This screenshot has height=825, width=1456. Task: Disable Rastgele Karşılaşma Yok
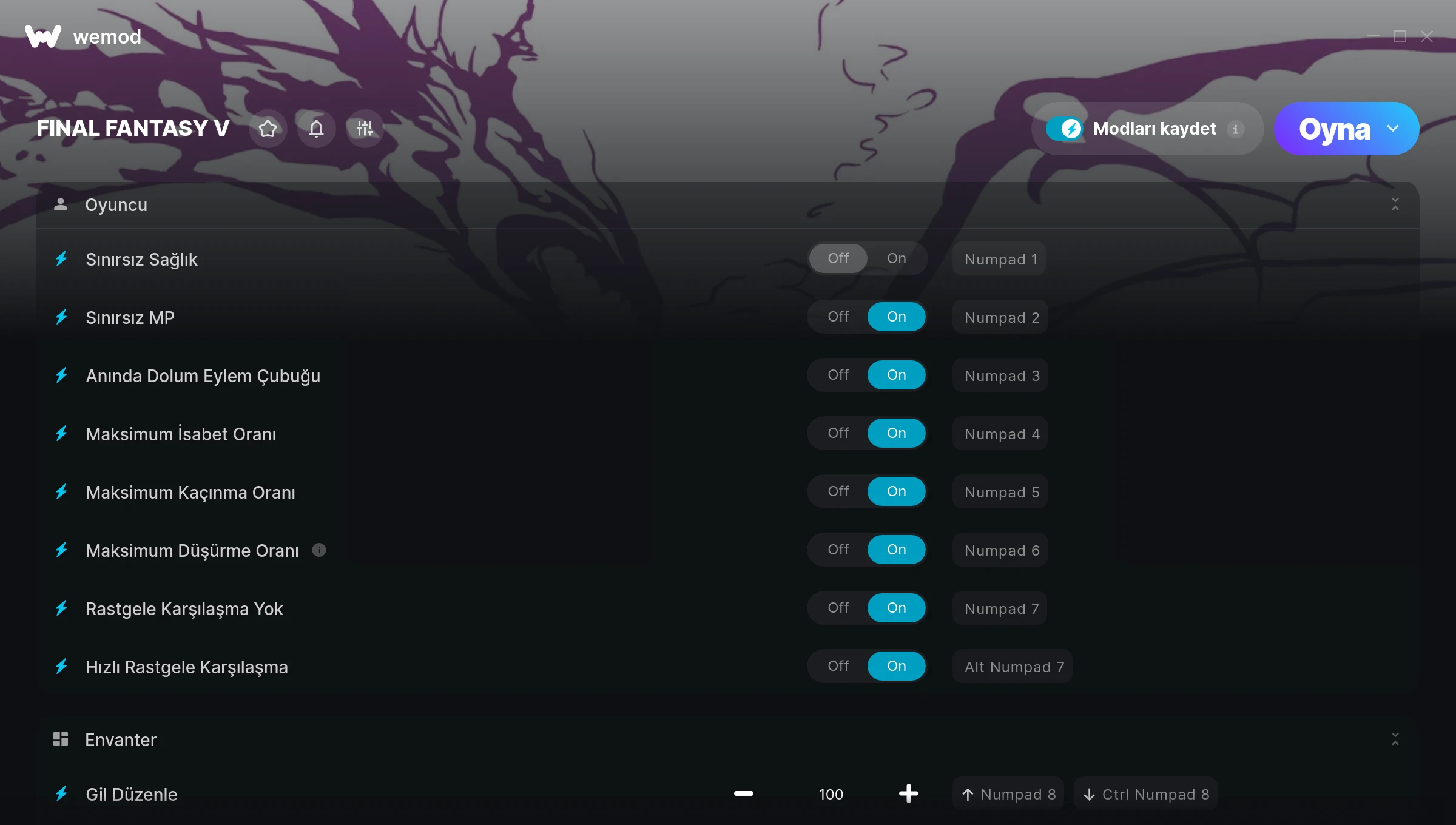coord(838,608)
